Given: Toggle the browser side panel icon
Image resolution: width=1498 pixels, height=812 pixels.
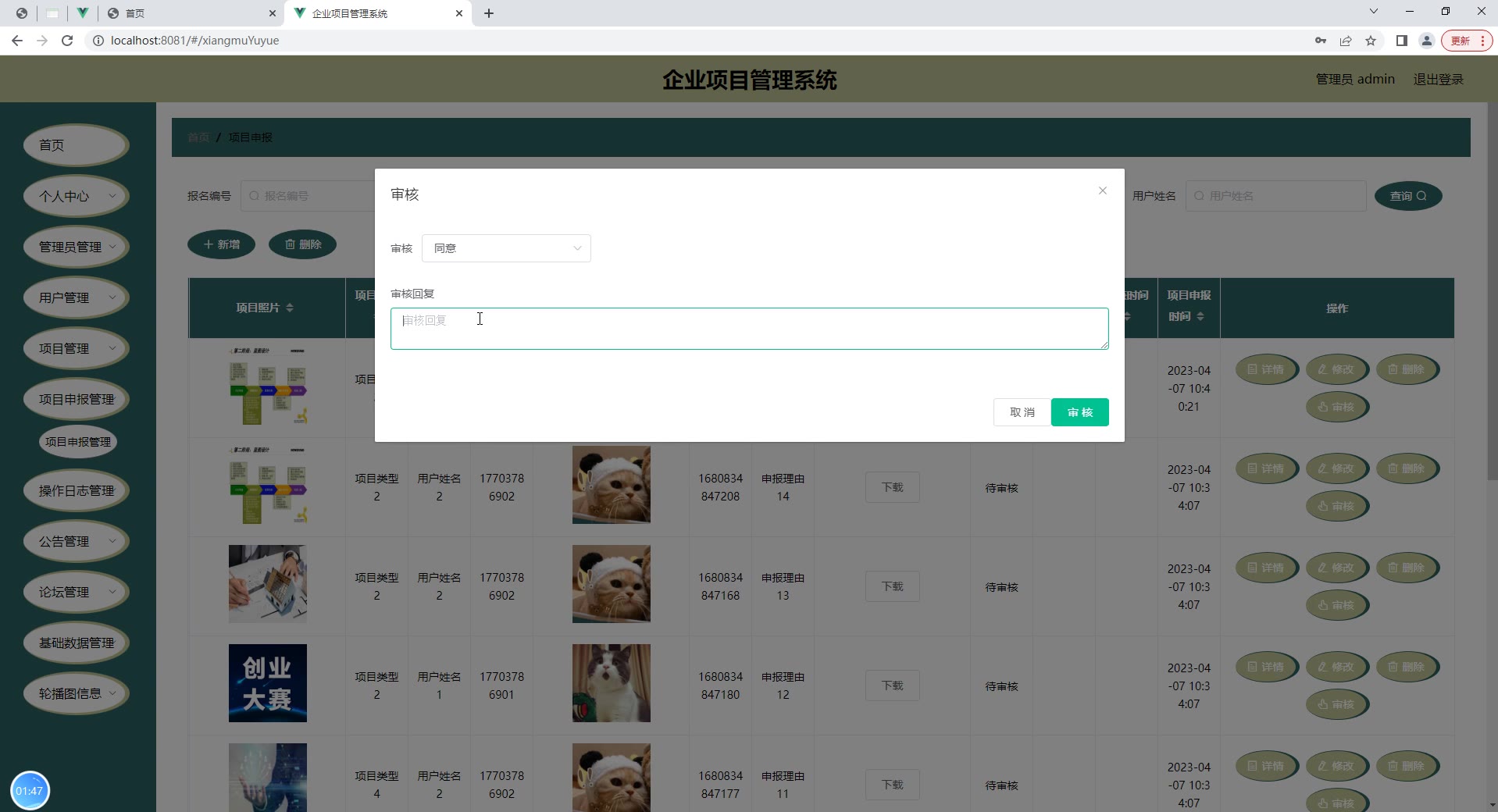Looking at the screenshot, I should (x=1402, y=41).
